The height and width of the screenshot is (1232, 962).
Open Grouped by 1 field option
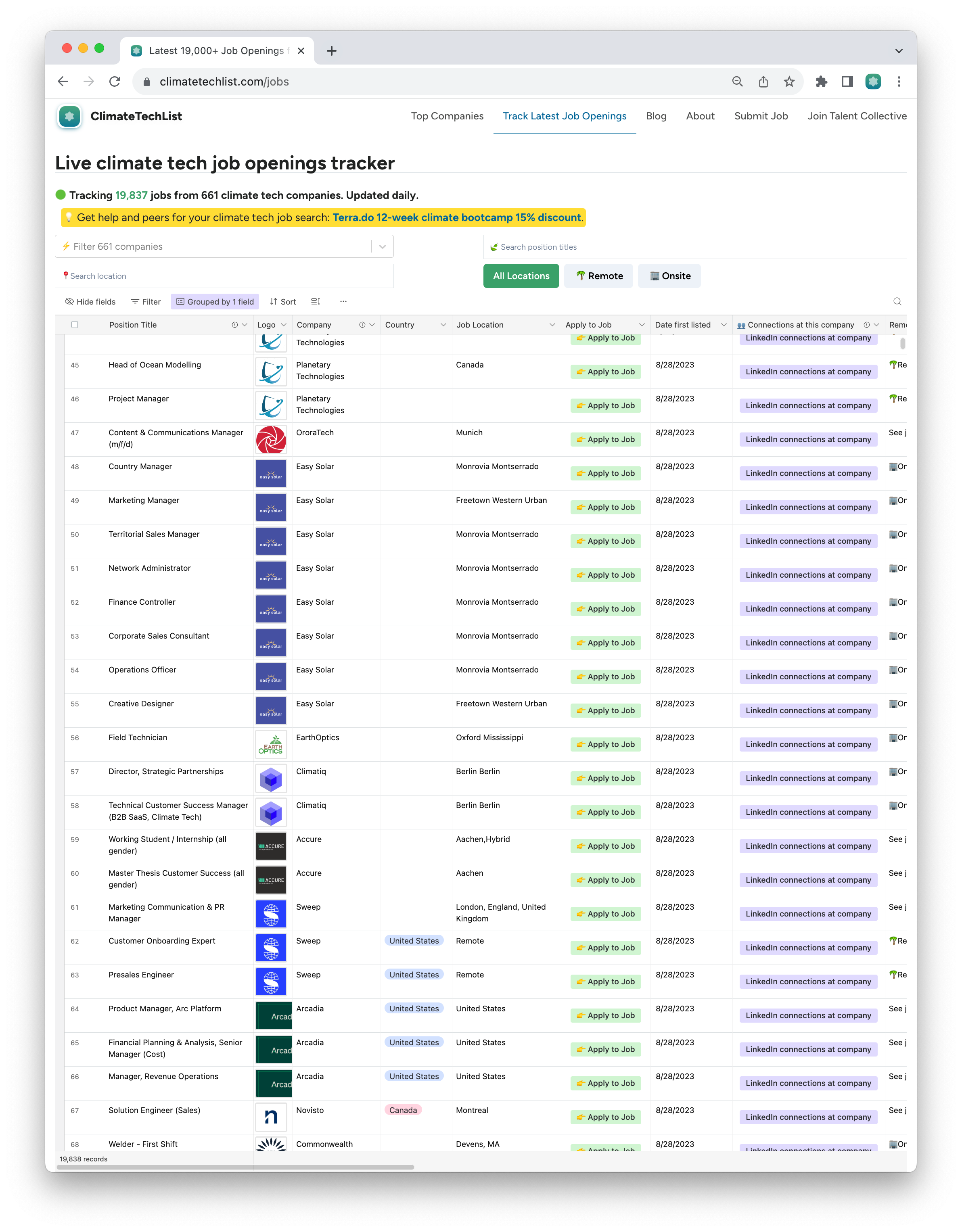click(215, 302)
